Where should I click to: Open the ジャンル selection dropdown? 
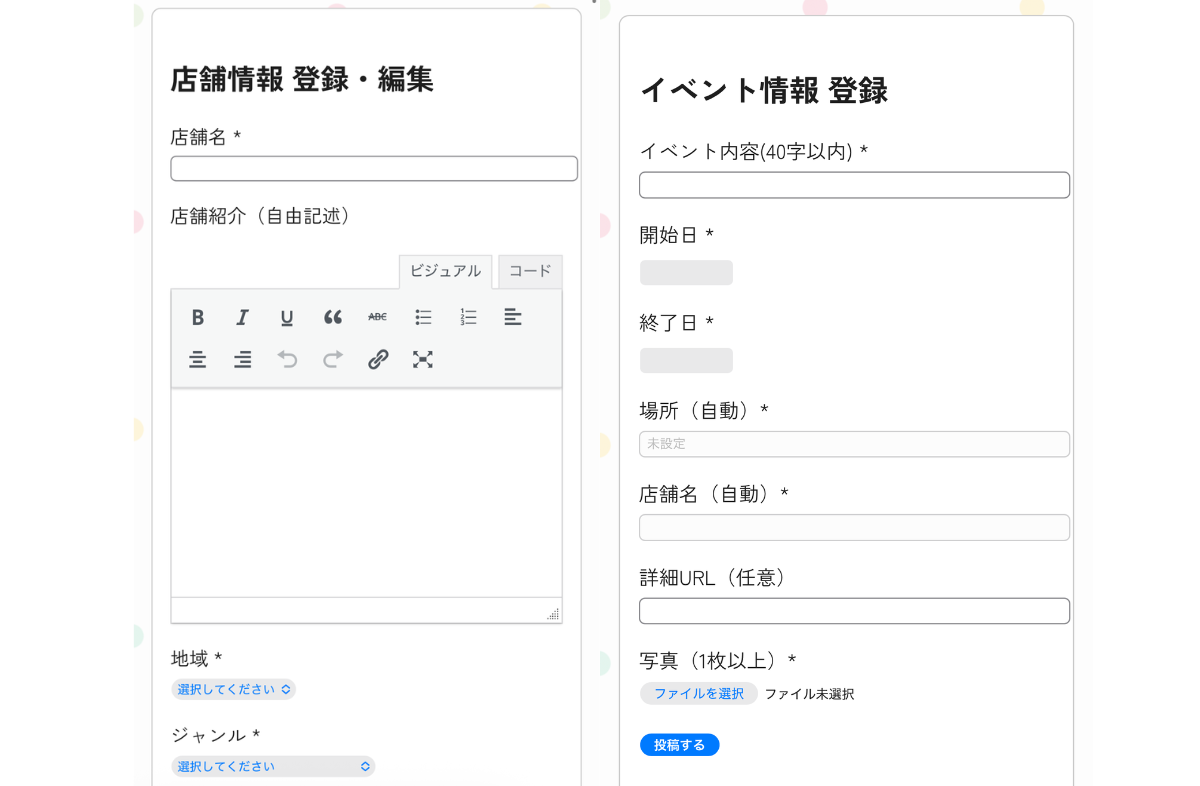273,765
